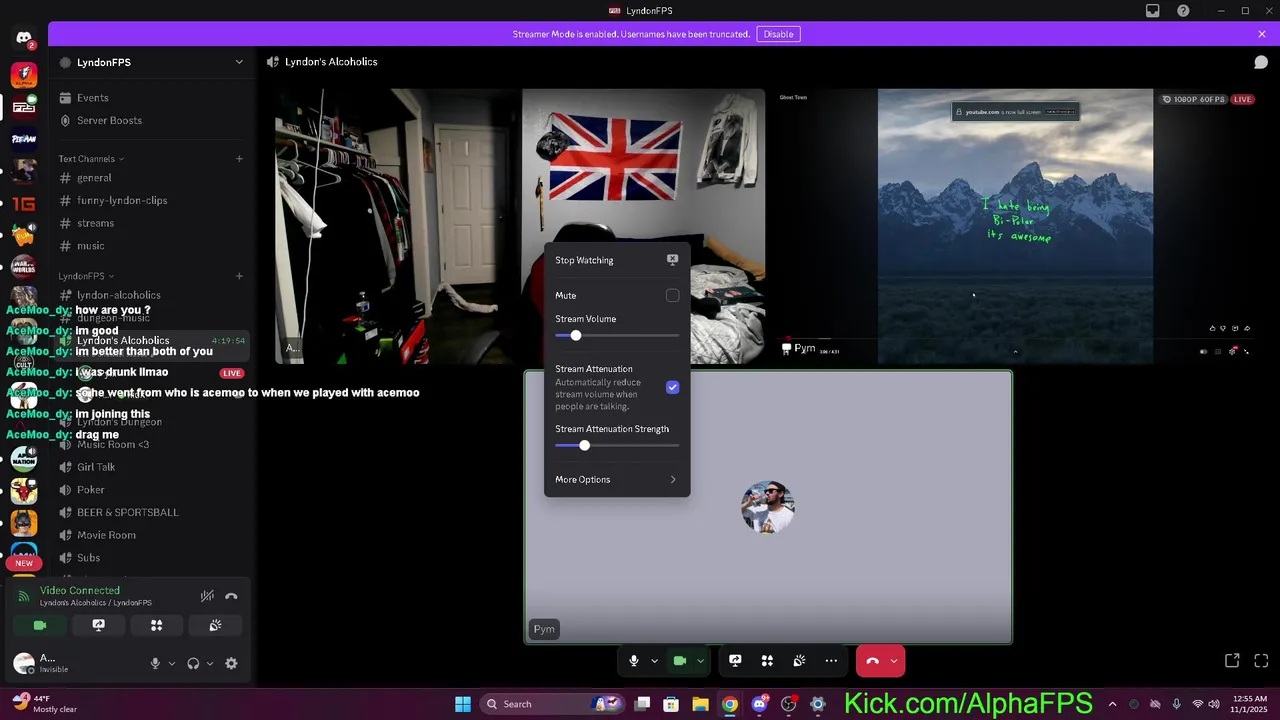Join the Movie Room voice channel
1280x720 pixels.
pos(150,535)
